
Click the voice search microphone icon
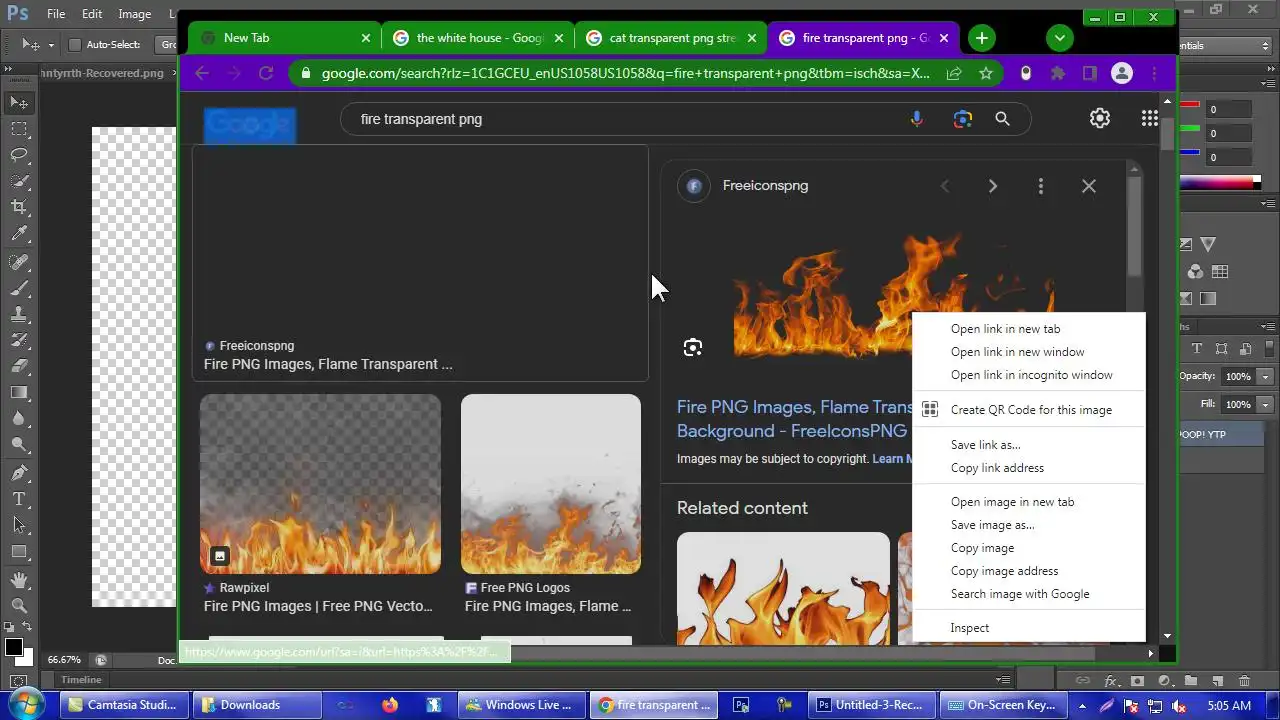tap(917, 119)
